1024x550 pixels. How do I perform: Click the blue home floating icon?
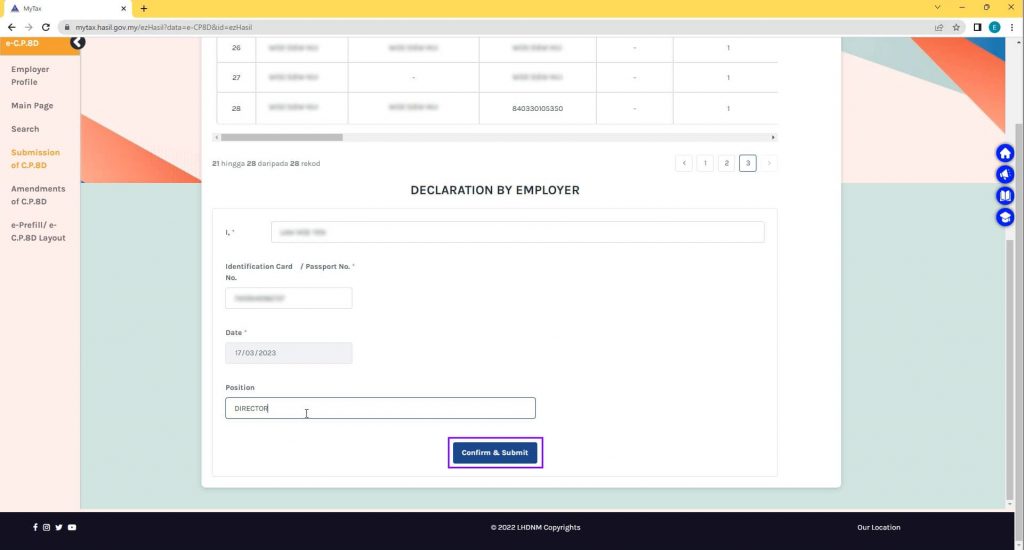point(1005,153)
